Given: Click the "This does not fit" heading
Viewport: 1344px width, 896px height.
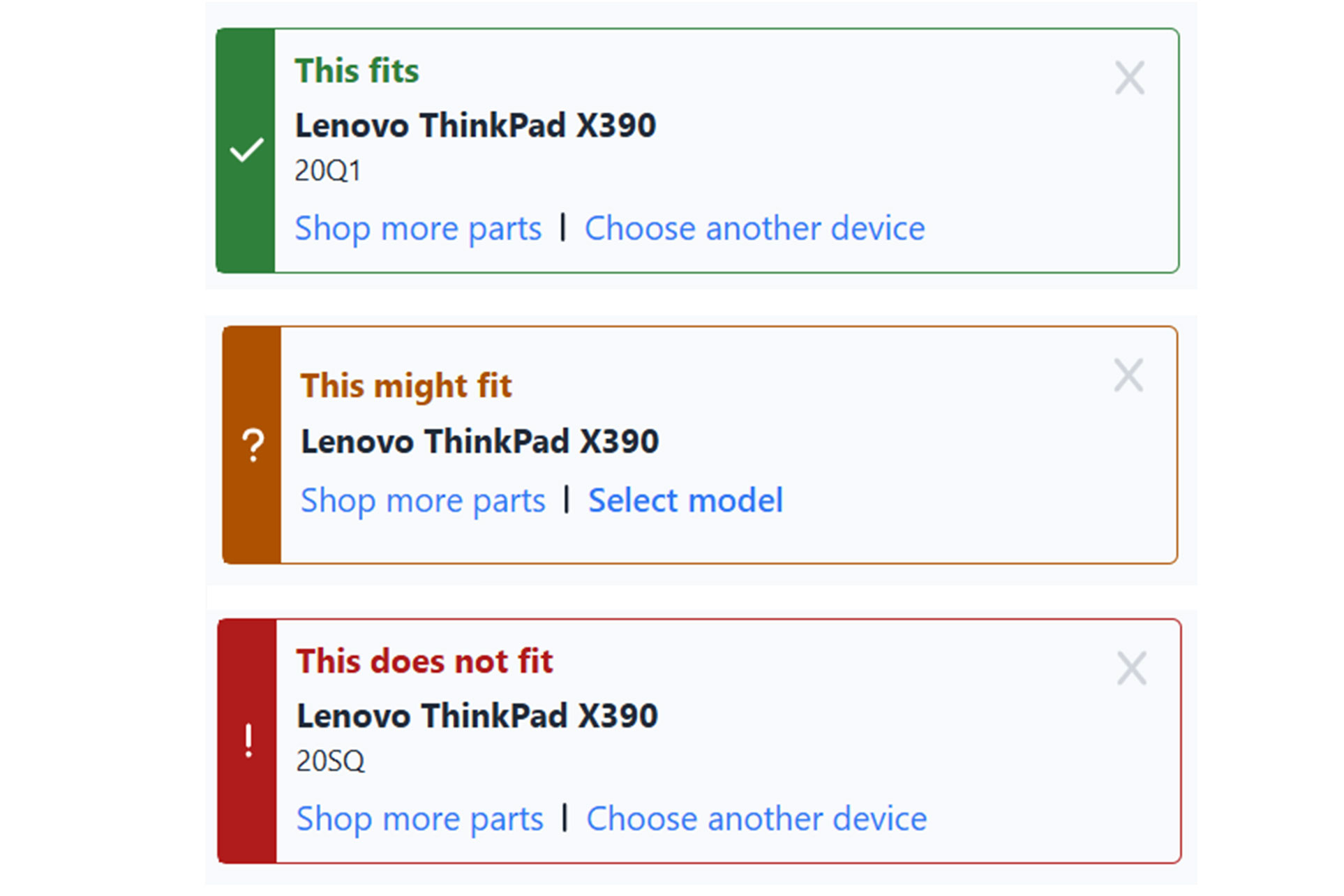Looking at the screenshot, I should pyautogui.click(x=424, y=661).
